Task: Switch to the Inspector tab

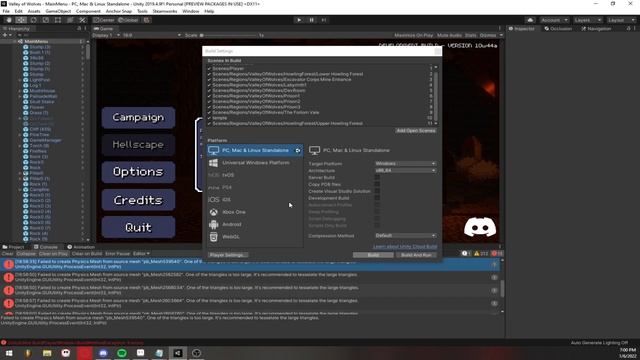Action: point(522,29)
